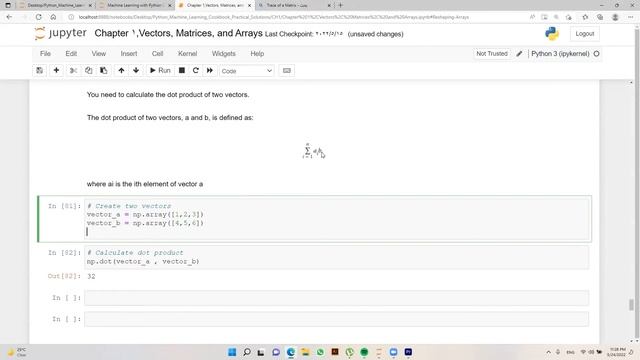
Task: Open the command palette keyboard icon
Action: [287, 71]
